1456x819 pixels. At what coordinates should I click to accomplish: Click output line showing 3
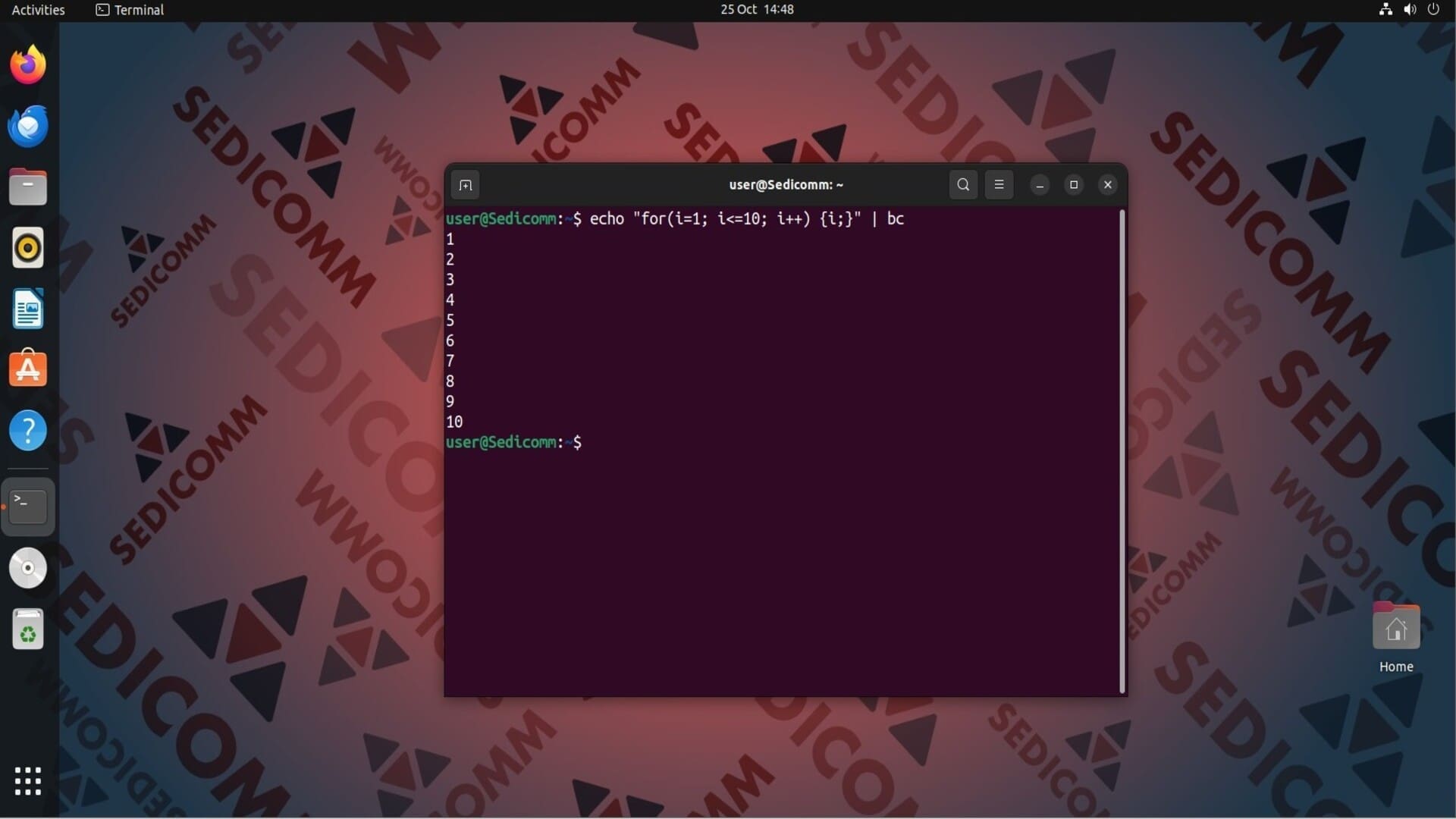(450, 281)
